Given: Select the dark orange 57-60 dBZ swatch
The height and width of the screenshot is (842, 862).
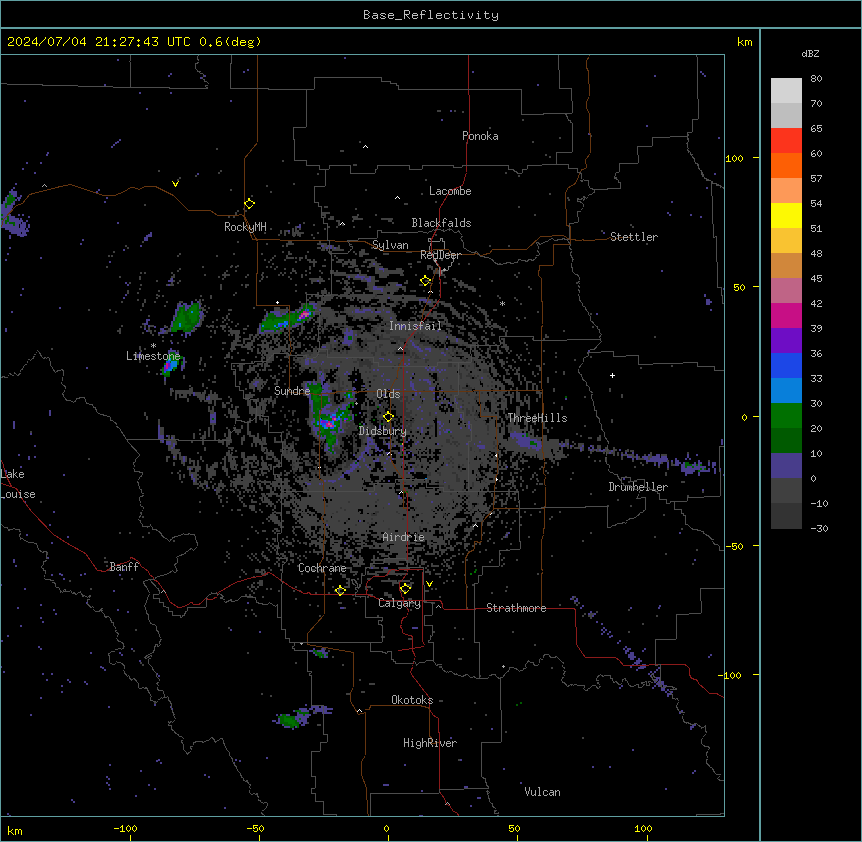Looking at the screenshot, I should (786, 165).
